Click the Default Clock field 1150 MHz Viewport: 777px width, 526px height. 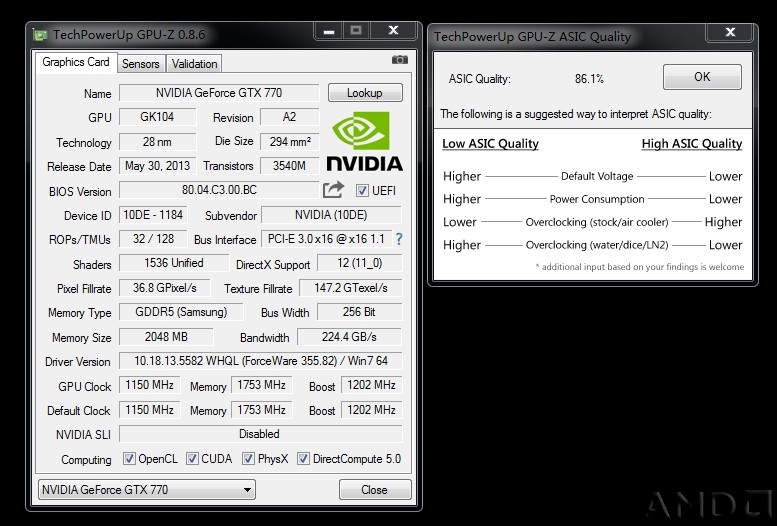click(150, 410)
